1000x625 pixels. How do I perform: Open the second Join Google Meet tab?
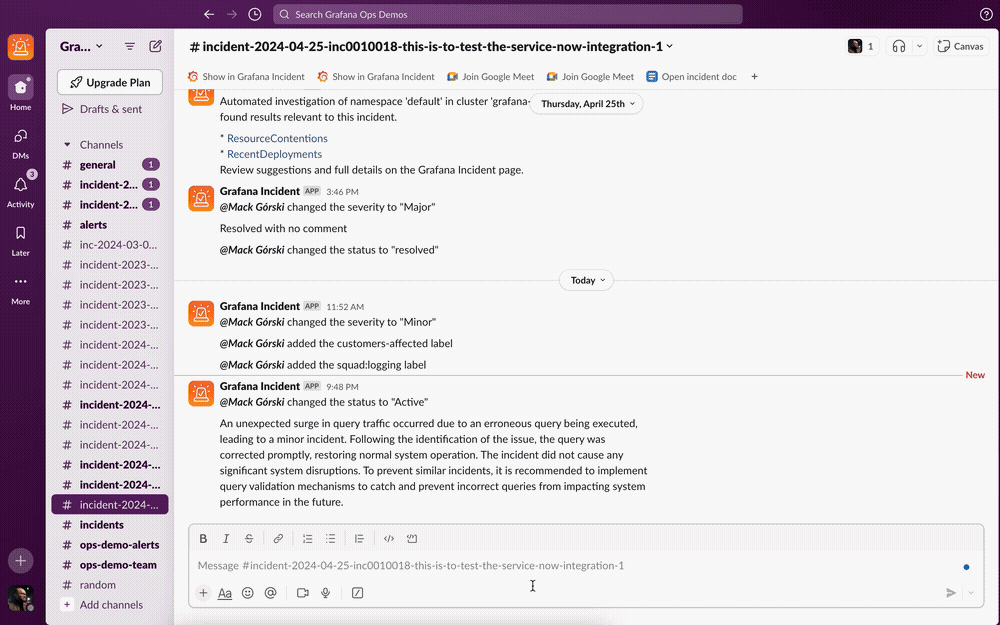(x=590, y=77)
